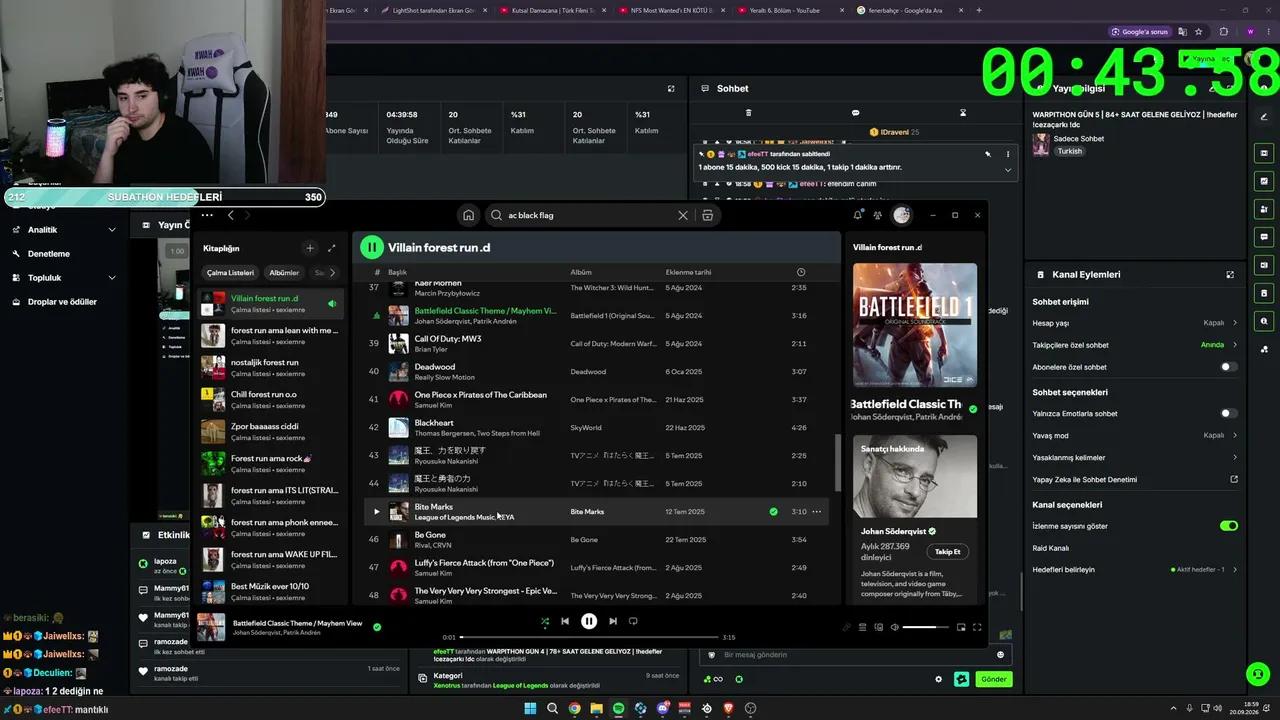Mute Spotify volume speaker icon

click(x=895, y=627)
